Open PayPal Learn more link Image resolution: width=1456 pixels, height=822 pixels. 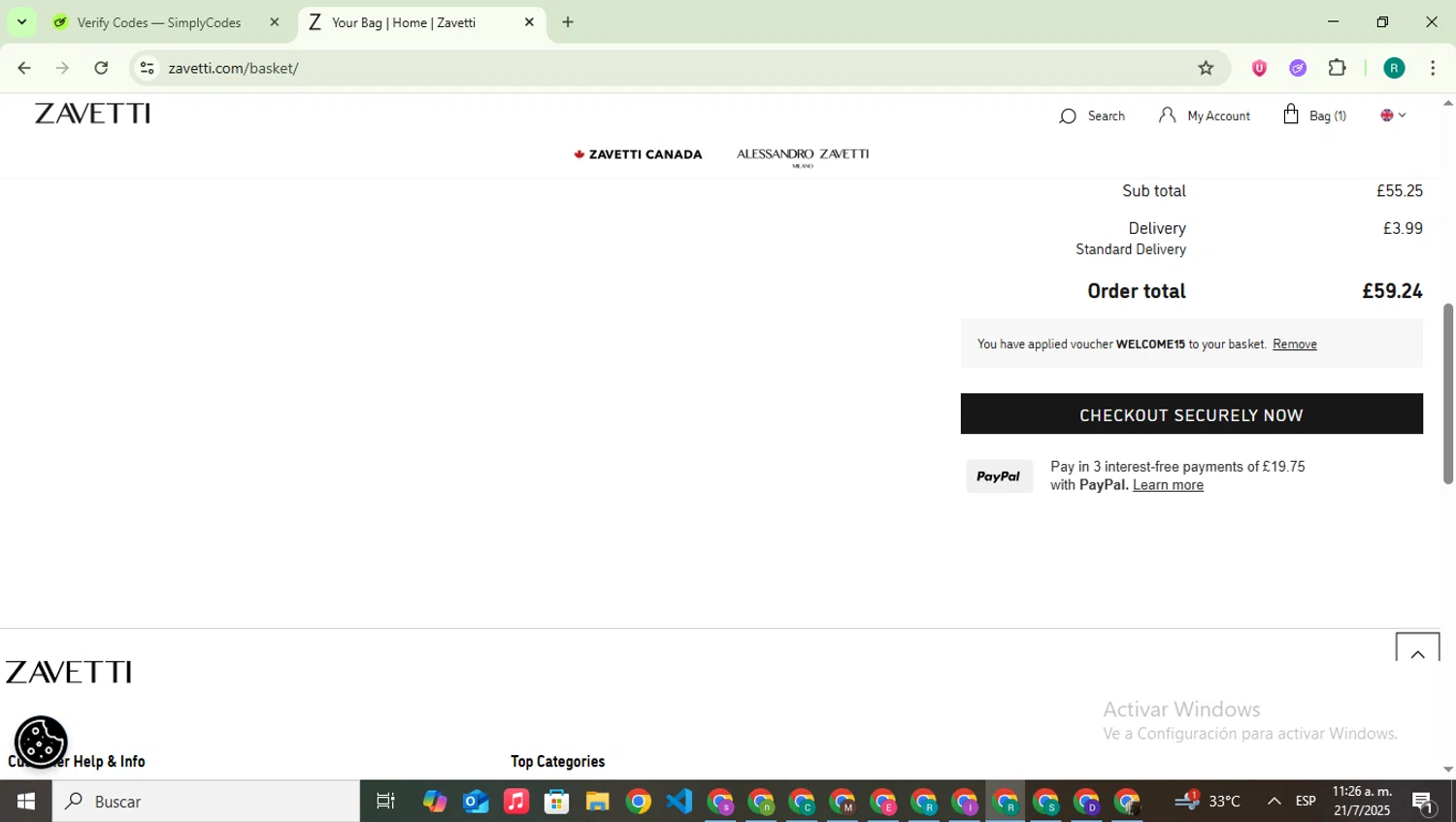click(x=1168, y=484)
